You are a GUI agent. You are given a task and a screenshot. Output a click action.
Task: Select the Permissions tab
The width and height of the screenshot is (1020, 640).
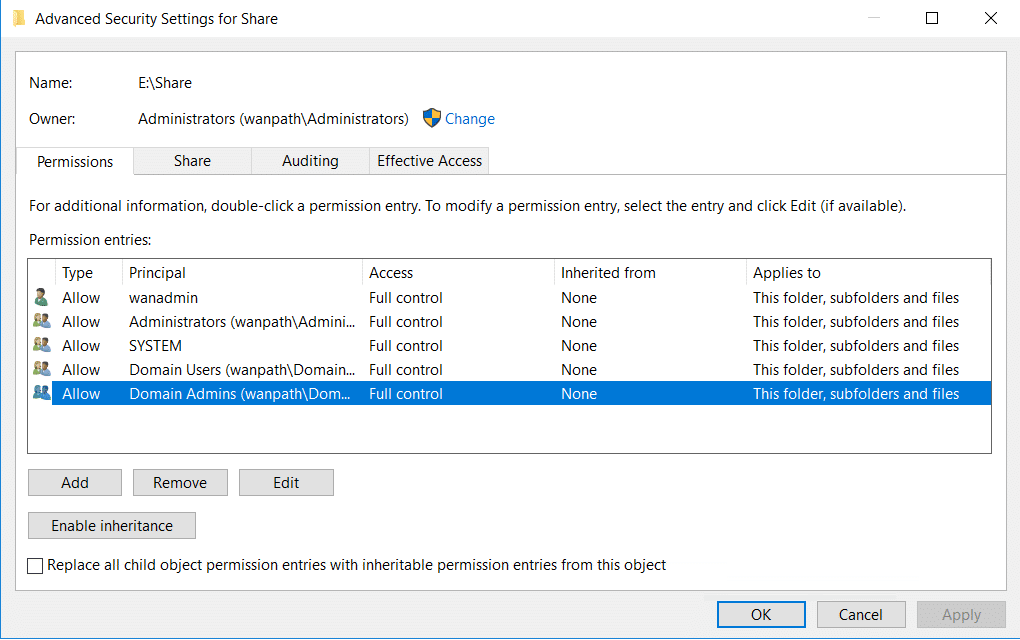(x=75, y=161)
